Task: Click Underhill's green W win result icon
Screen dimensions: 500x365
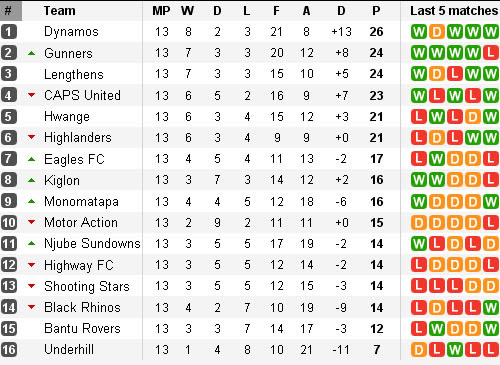Action: point(455,350)
